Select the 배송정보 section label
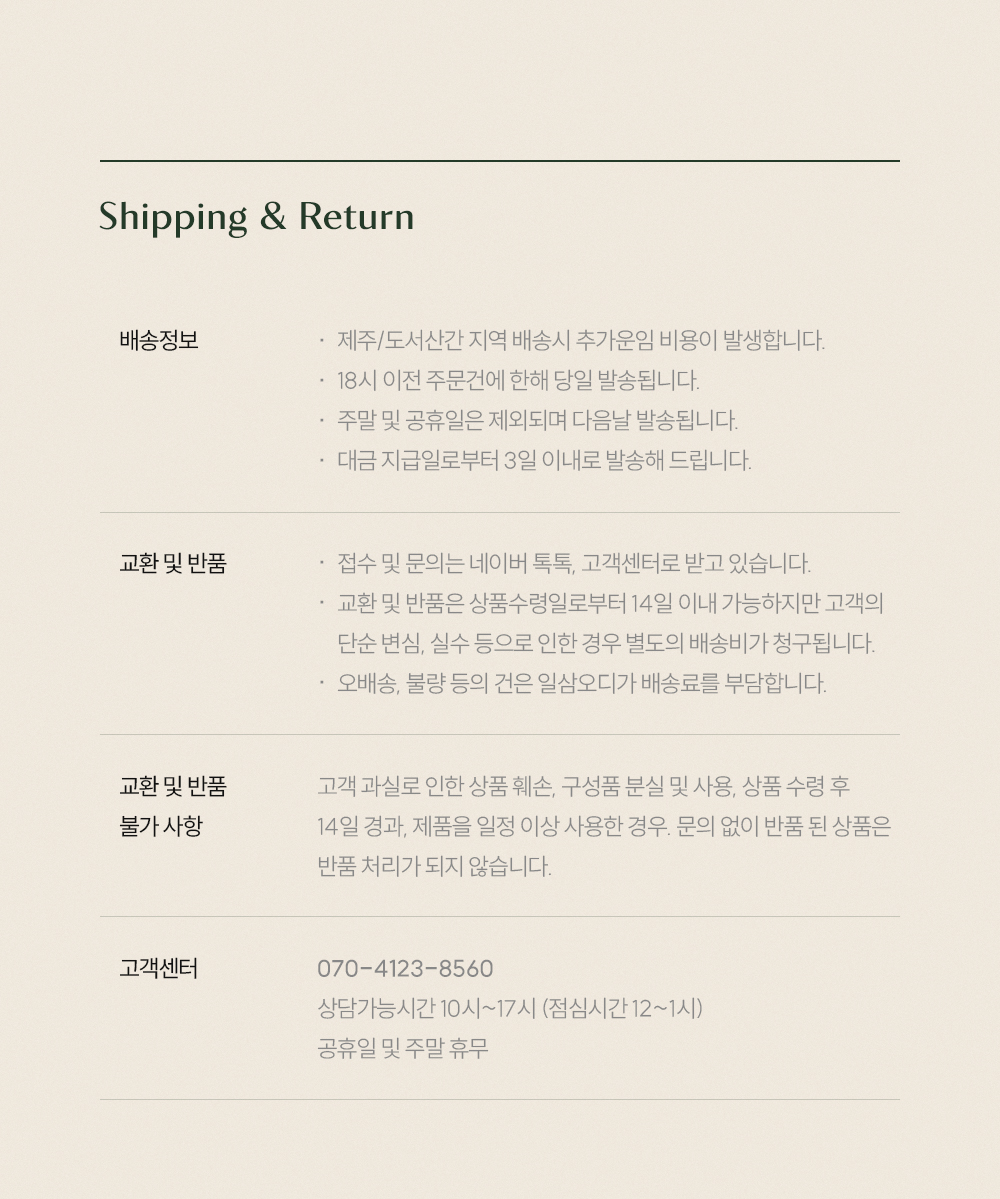The image size is (1000, 1199). point(159,340)
